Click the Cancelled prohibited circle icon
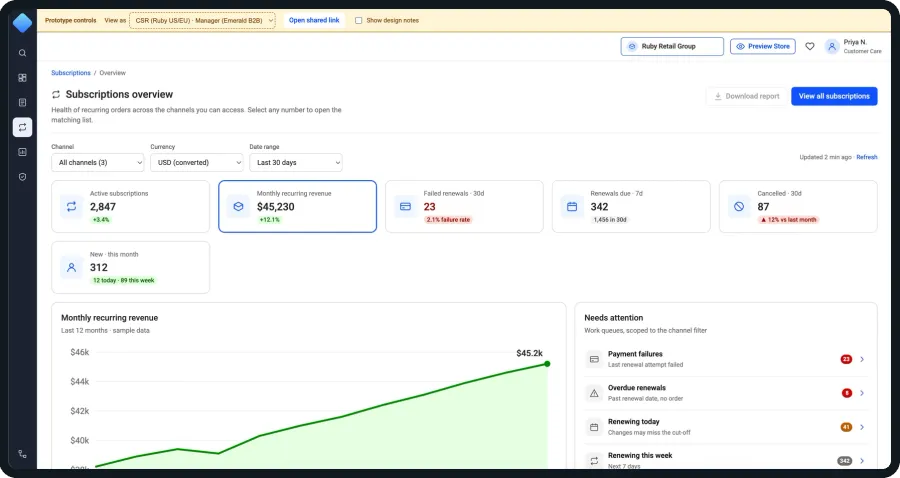The width and height of the screenshot is (900, 478). 739,207
